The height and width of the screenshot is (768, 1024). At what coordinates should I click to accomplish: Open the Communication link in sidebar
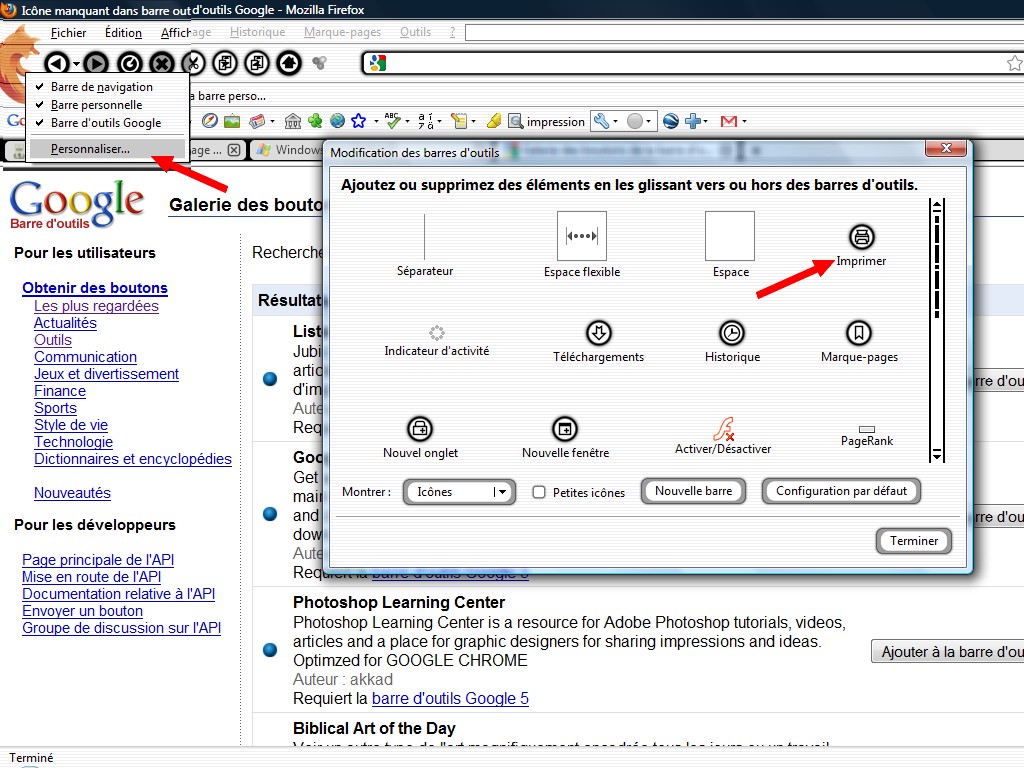[x=85, y=357]
